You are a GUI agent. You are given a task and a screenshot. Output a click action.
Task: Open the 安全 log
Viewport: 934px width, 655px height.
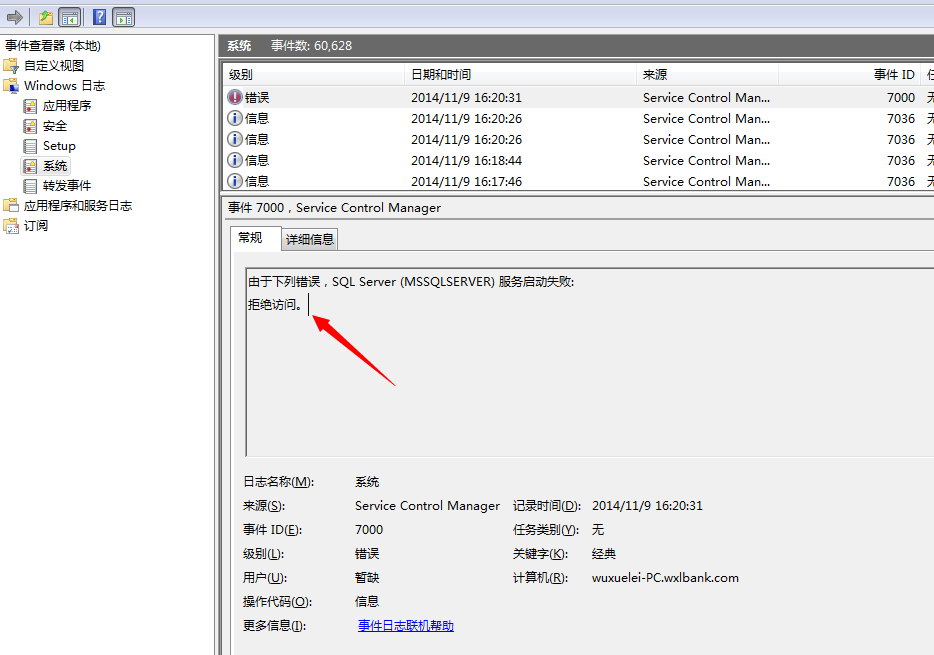pyautogui.click(x=55, y=126)
